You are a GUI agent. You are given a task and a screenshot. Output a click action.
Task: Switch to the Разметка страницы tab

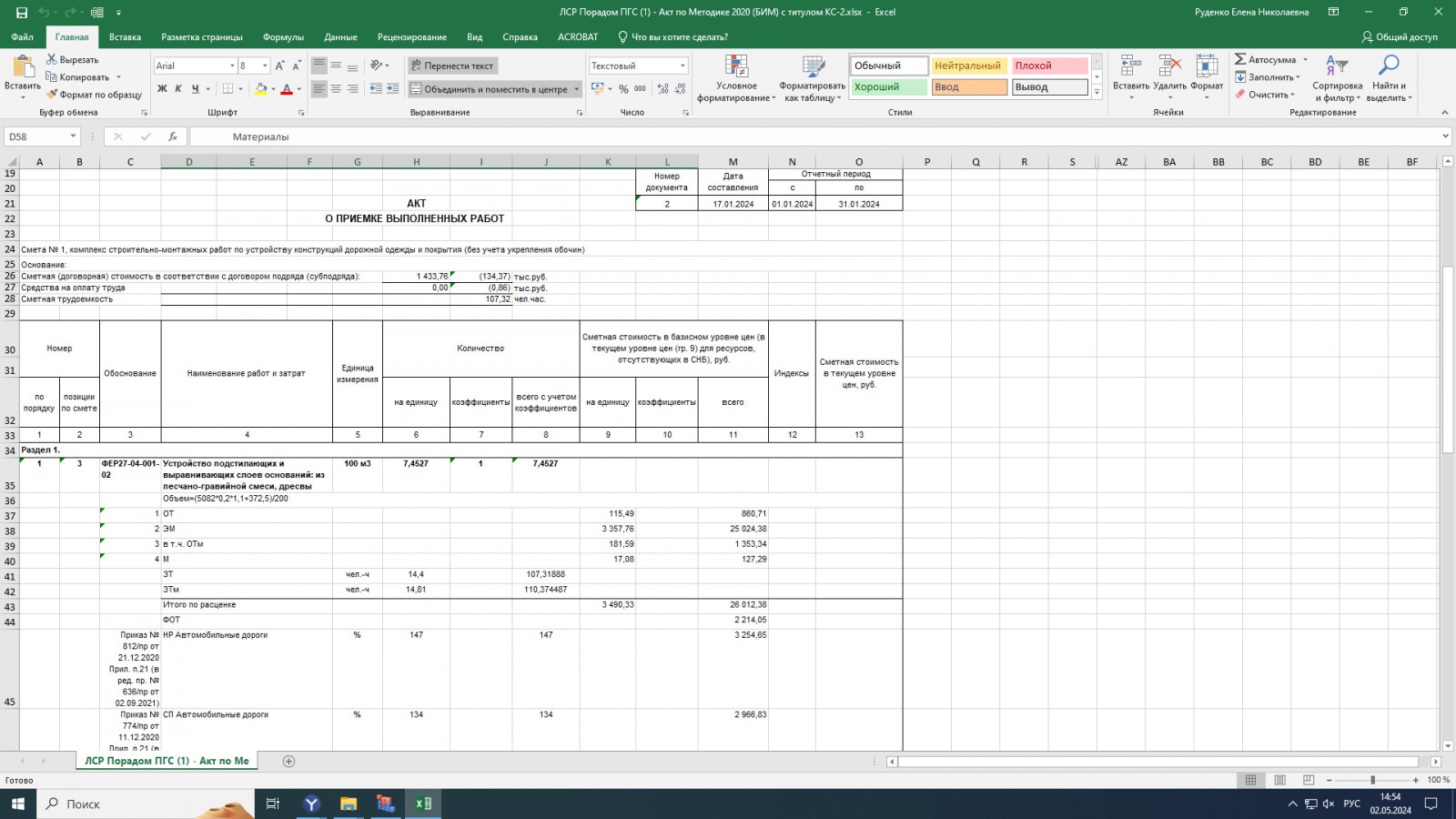202,37
